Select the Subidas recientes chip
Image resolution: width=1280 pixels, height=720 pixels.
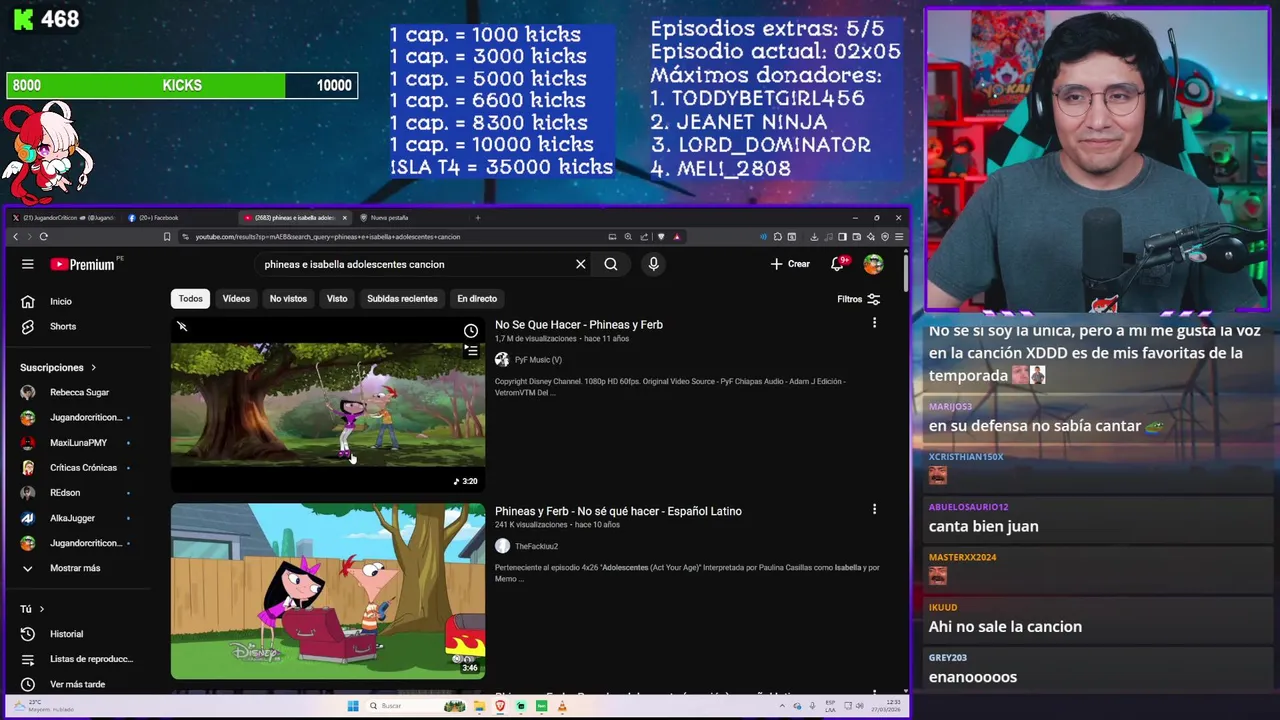[402, 298]
